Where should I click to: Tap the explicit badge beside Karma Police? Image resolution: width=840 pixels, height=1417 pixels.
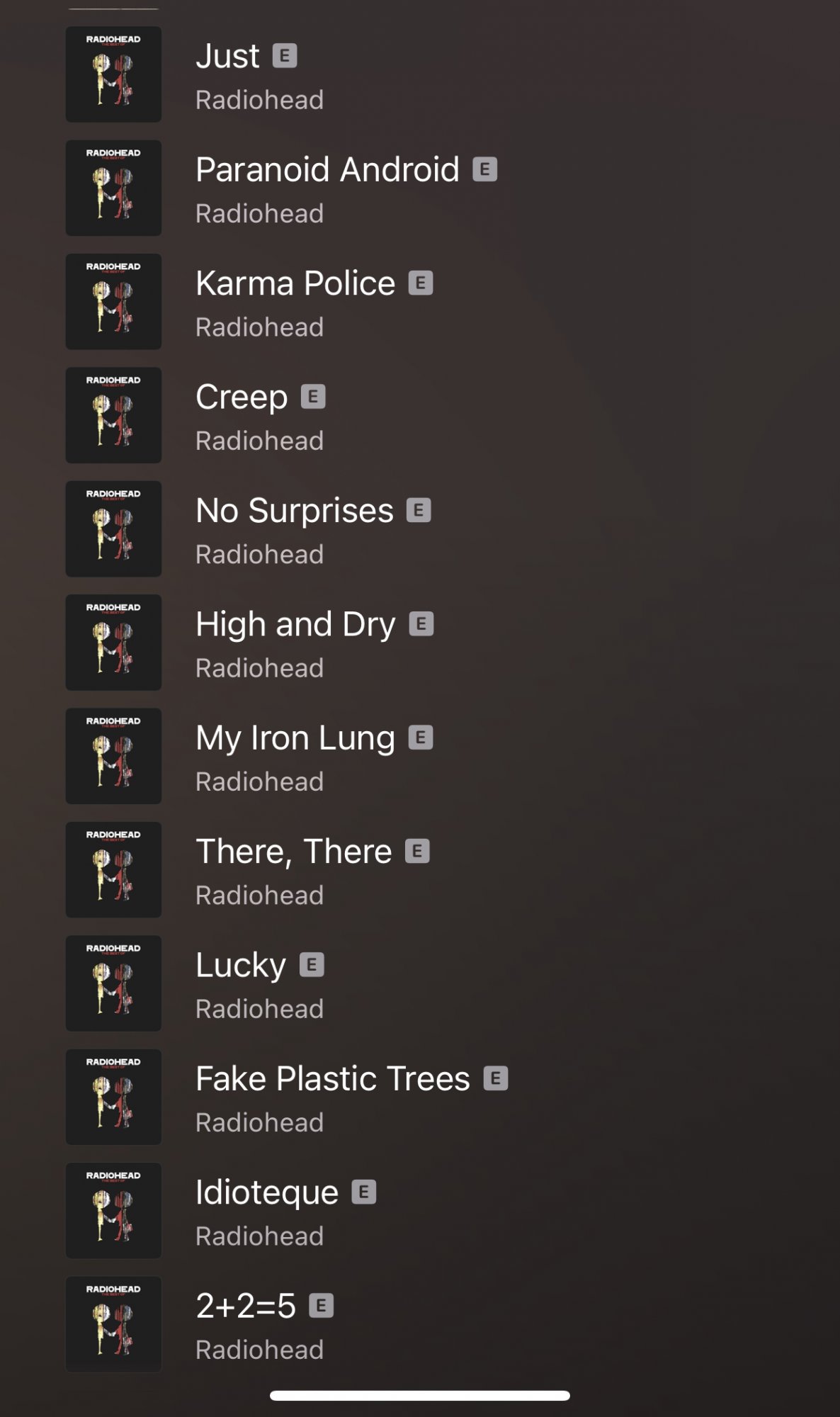(421, 283)
